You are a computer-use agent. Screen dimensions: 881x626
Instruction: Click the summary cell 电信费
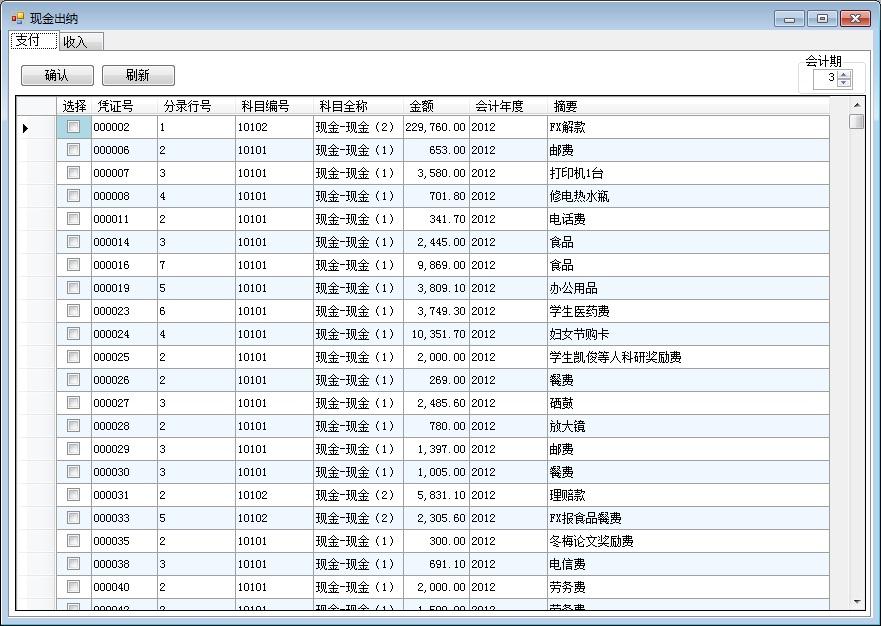click(688, 564)
